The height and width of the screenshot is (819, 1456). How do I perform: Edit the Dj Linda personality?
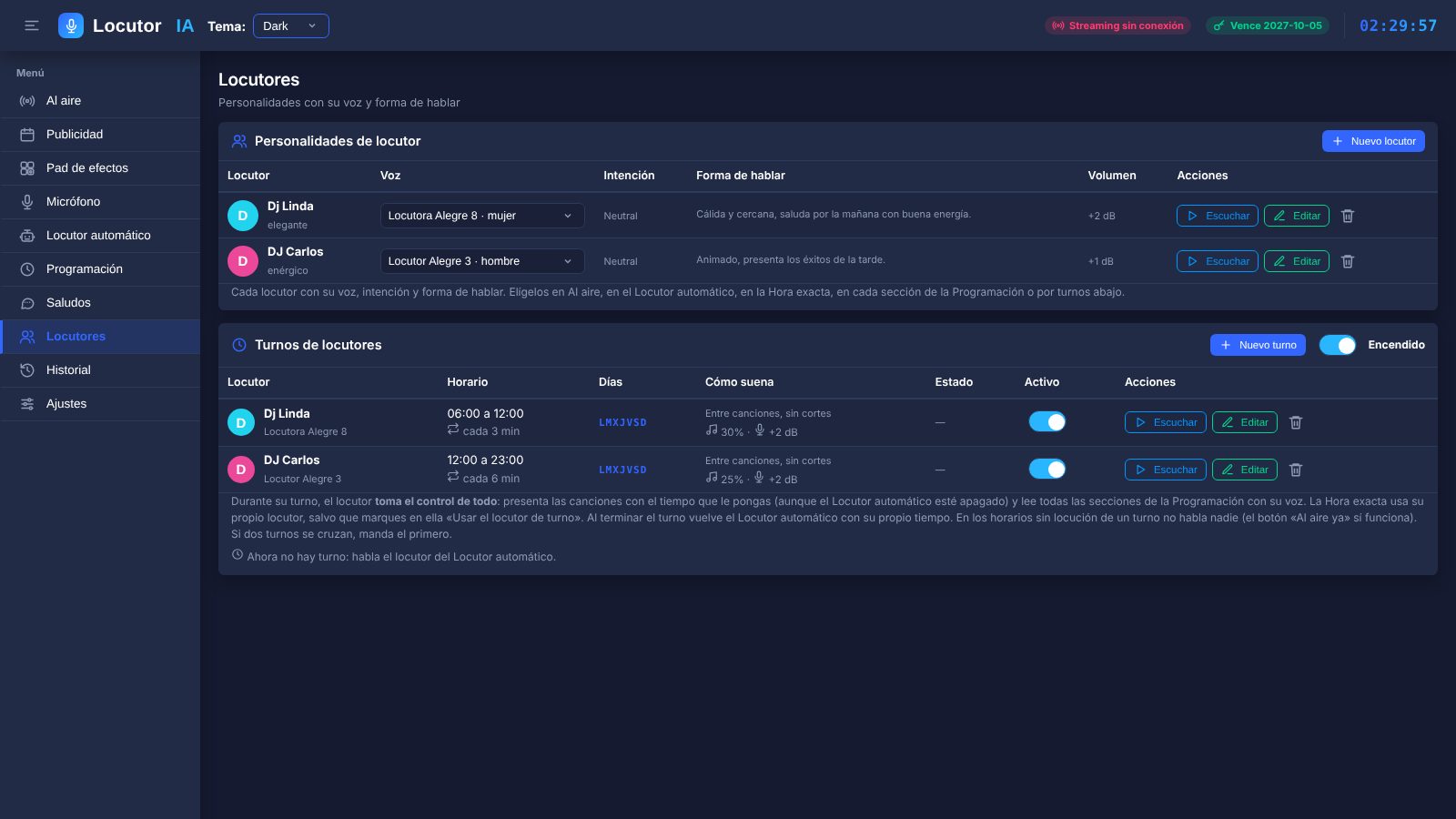(1297, 216)
